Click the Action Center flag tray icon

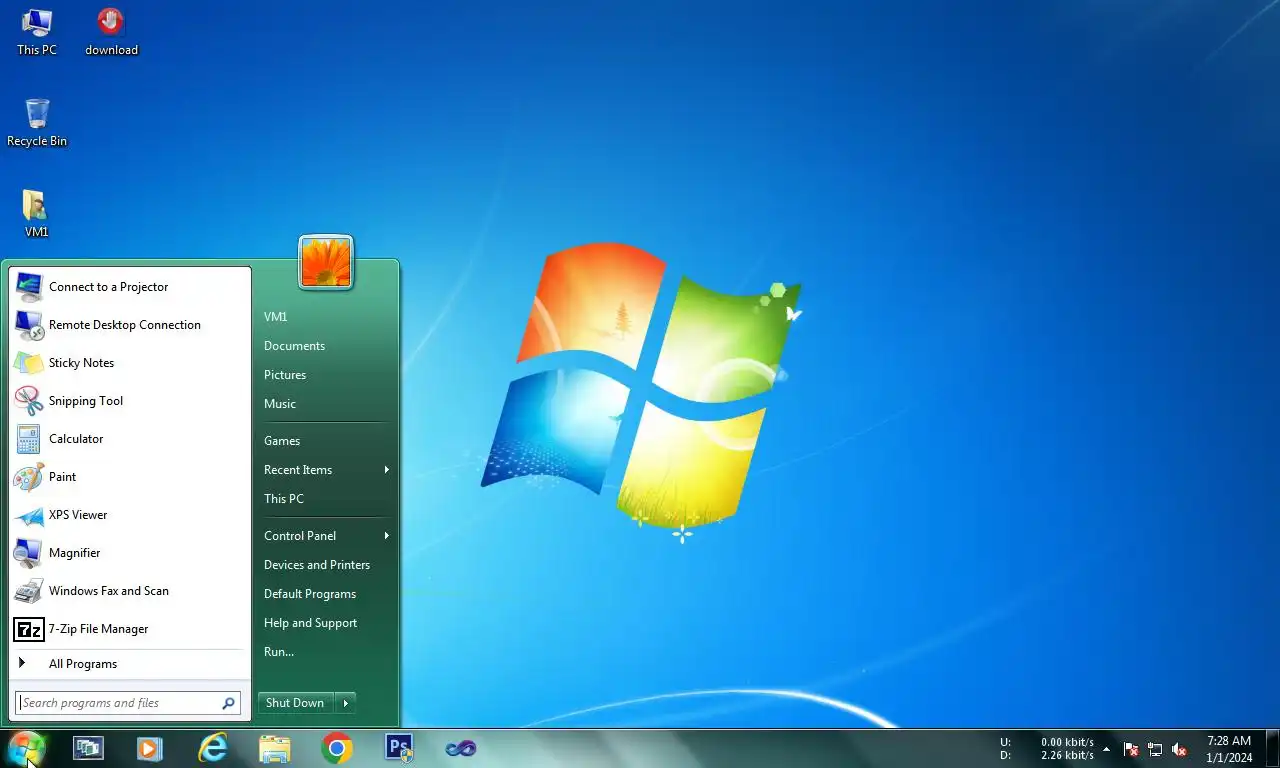pos(1131,749)
